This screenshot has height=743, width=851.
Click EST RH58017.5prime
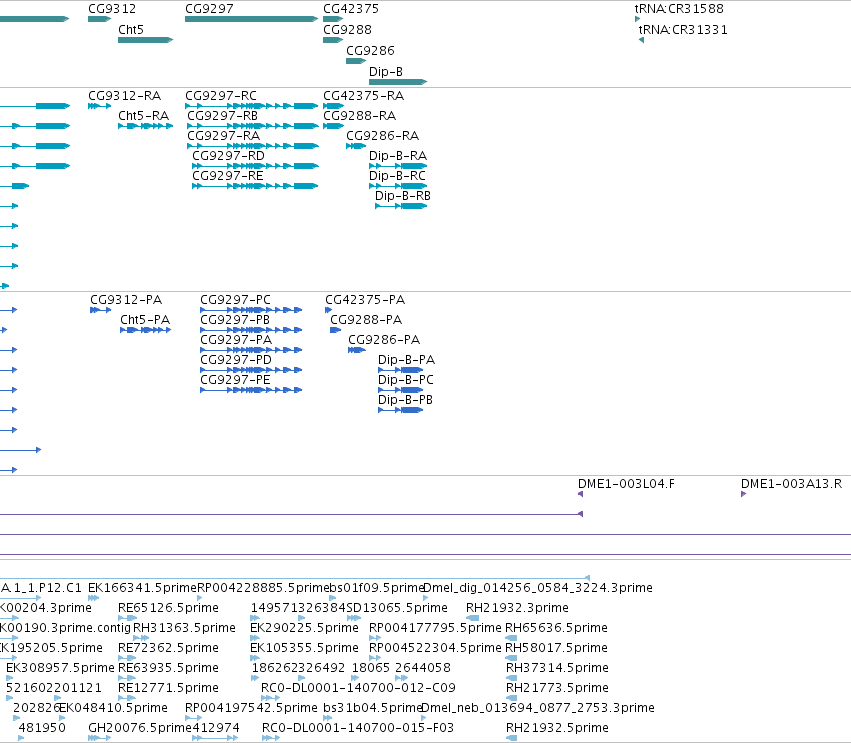556,648
